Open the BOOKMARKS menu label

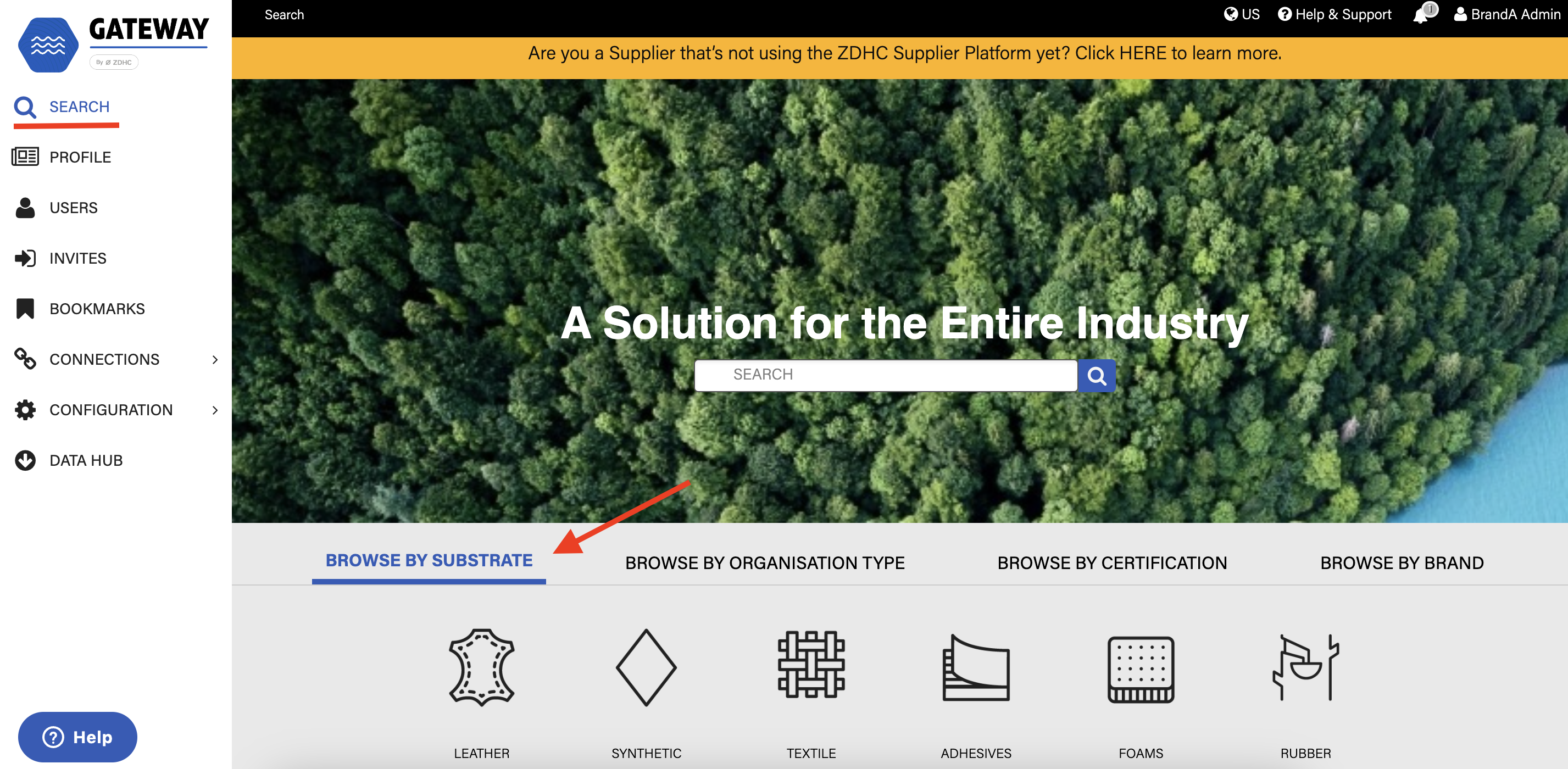[97, 309]
